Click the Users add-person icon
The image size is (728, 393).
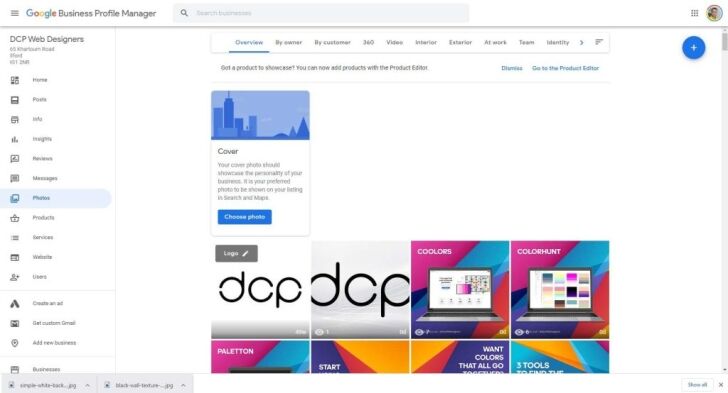pyautogui.click(x=15, y=277)
